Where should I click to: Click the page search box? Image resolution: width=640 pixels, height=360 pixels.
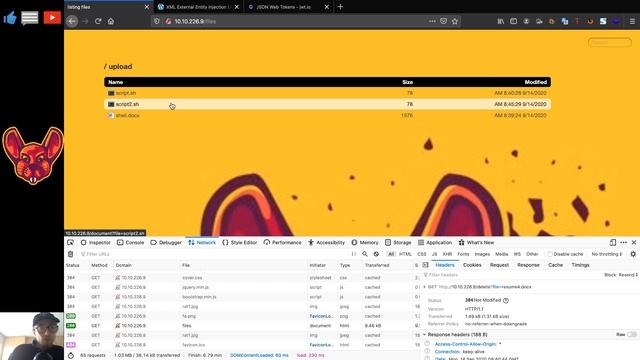pos(610,42)
